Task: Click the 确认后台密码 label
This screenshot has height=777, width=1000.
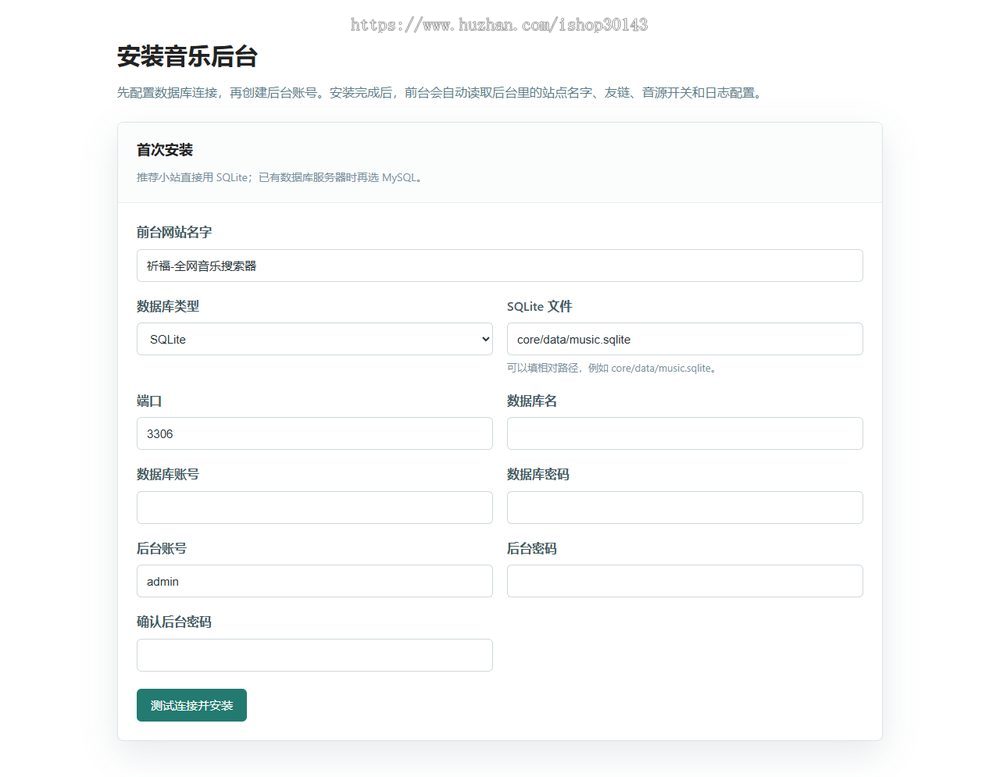Action: click(x=174, y=622)
